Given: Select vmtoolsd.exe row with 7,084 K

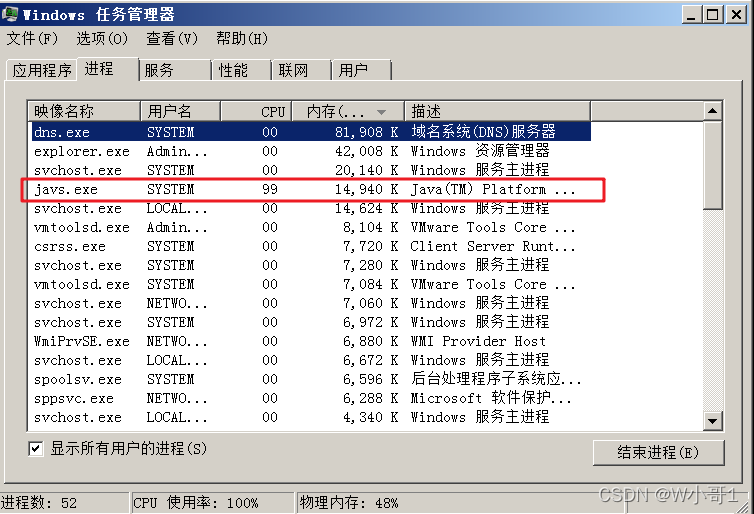Looking at the screenshot, I should click(311, 284).
